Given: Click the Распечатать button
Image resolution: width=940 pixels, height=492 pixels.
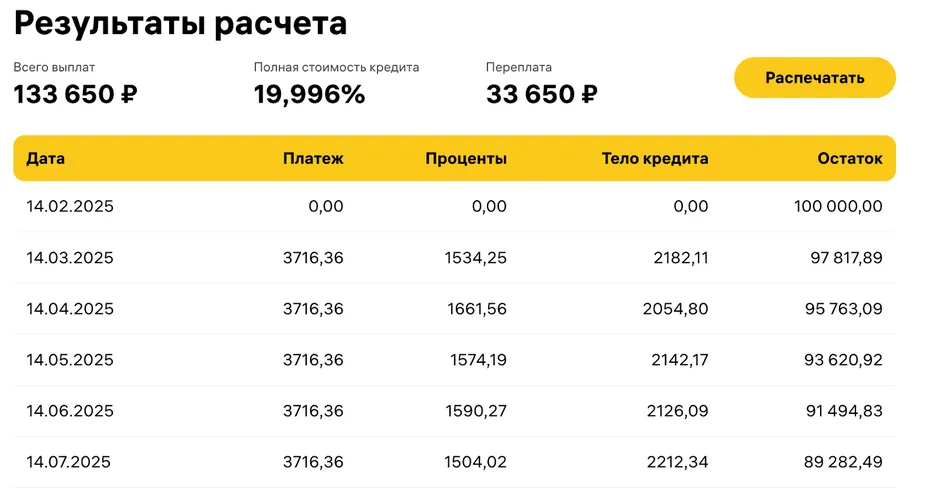Looking at the screenshot, I should click(814, 78).
